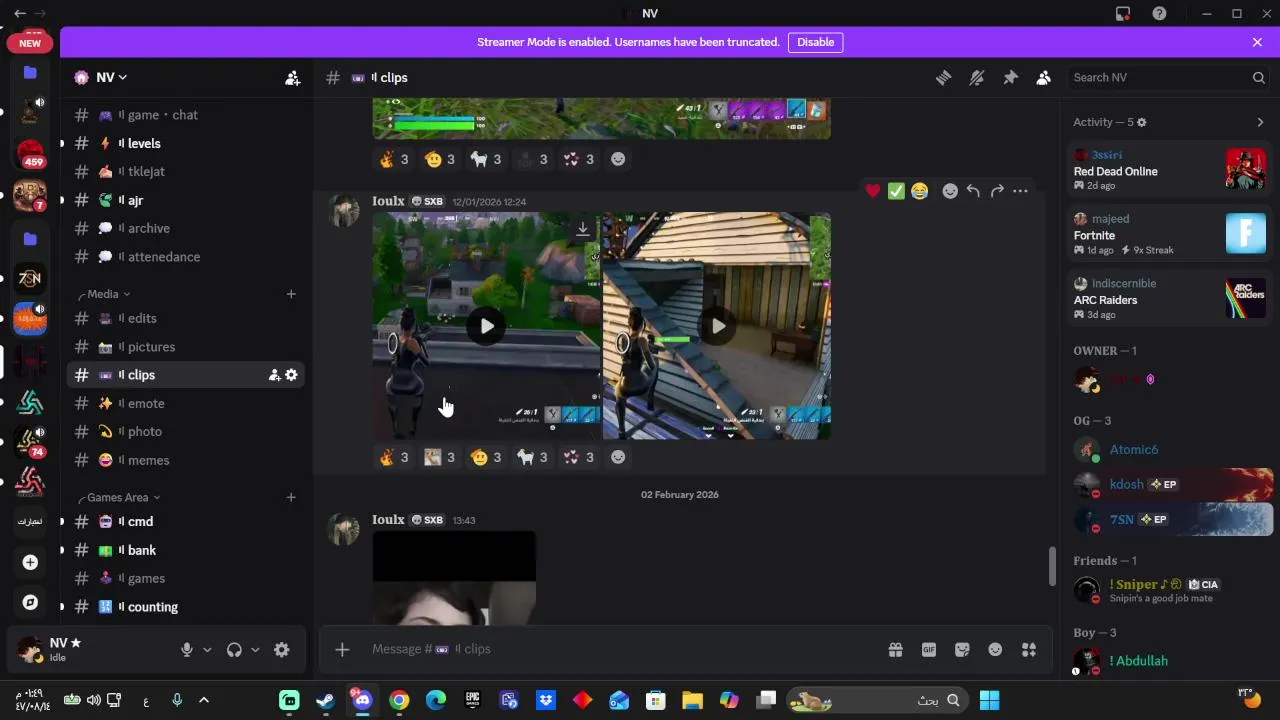Open the sticker picker
Screen dimensions: 1280x720
(x=962, y=650)
